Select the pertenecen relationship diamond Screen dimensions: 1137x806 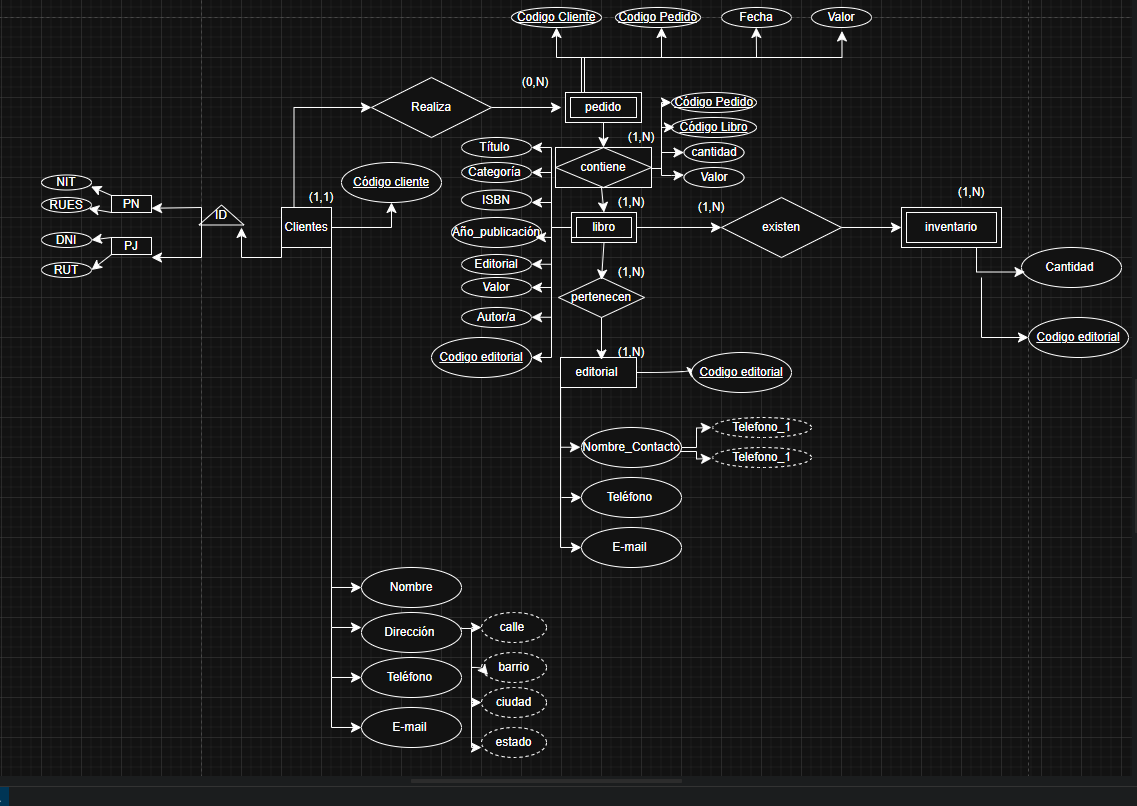point(601,297)
